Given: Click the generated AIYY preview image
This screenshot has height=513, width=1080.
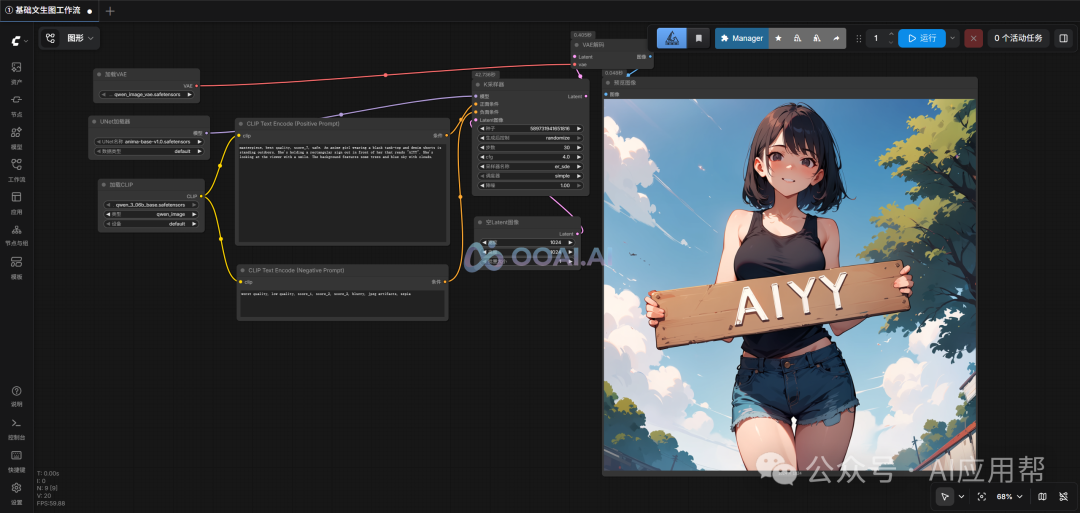Looking at the screenshot, I should click(x=789, y=284).
